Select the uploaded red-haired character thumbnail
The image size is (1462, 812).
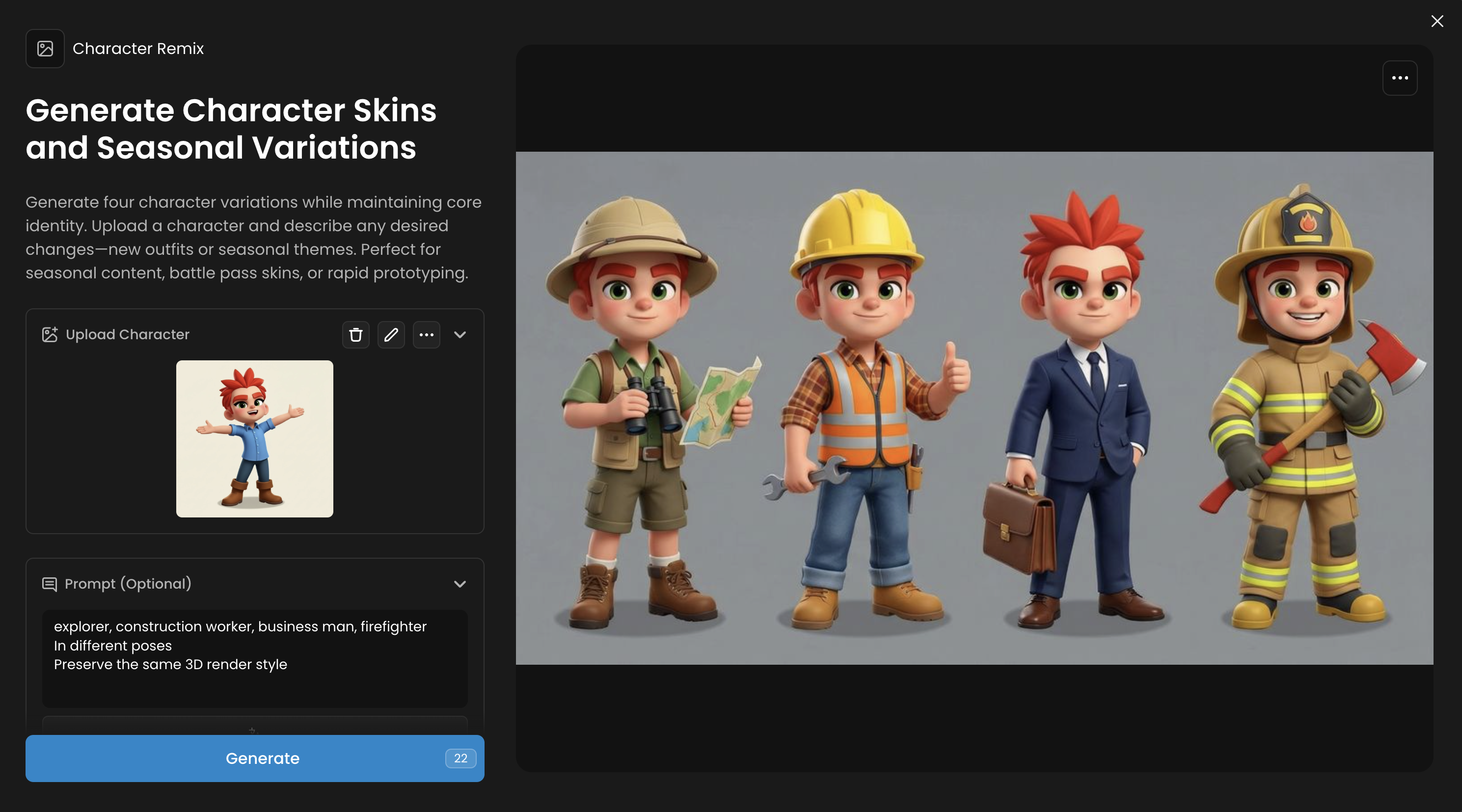[254, 438]
